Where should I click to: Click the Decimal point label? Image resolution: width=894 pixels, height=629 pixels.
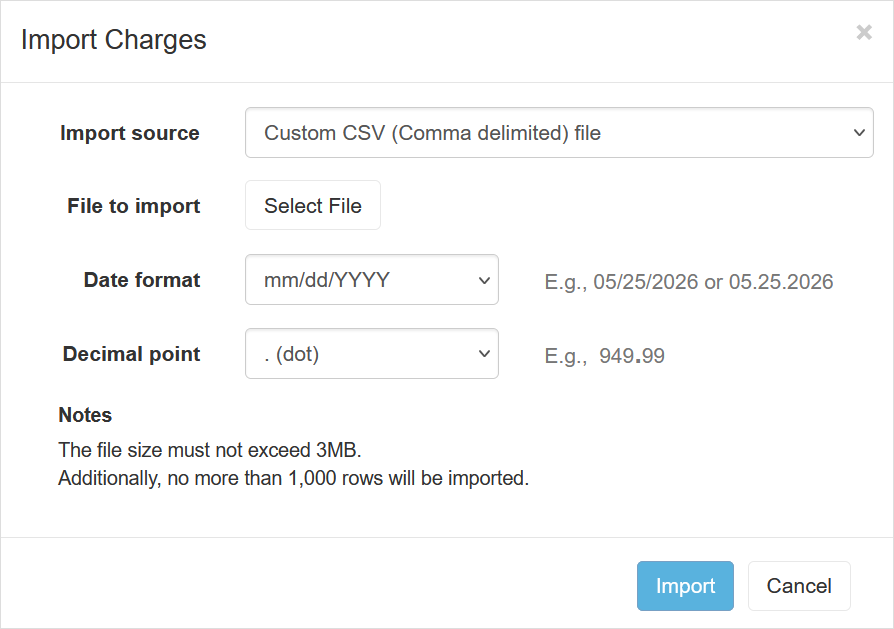click(x=132, y=354)
